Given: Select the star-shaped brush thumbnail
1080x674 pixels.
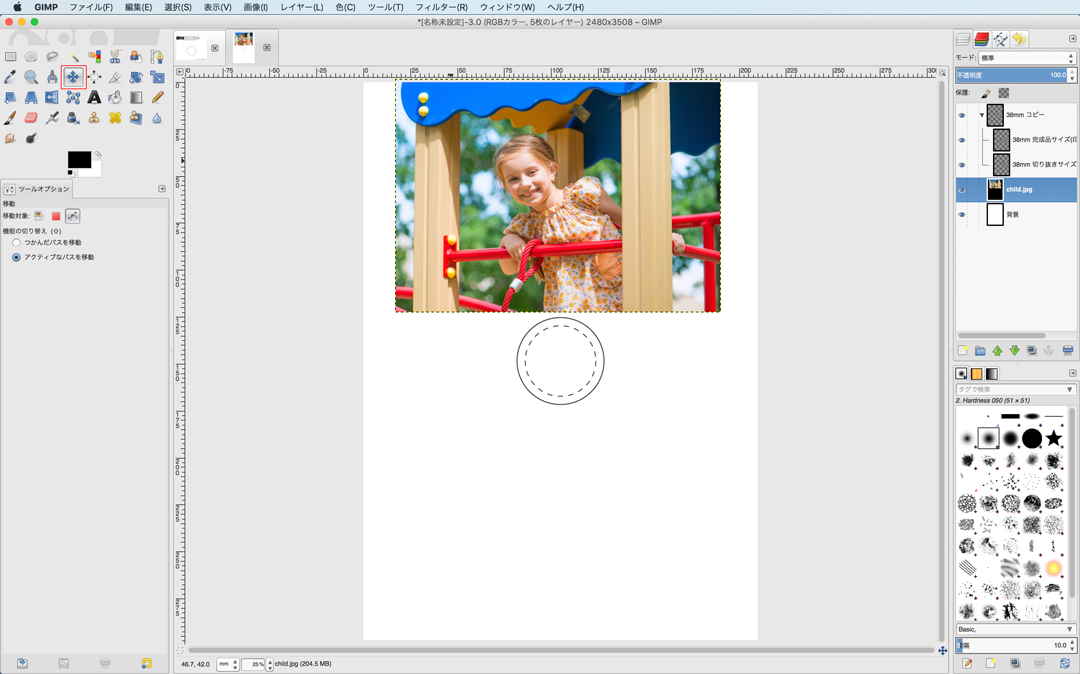Looking at the screenshot, I should click(x=1054, y=438).
